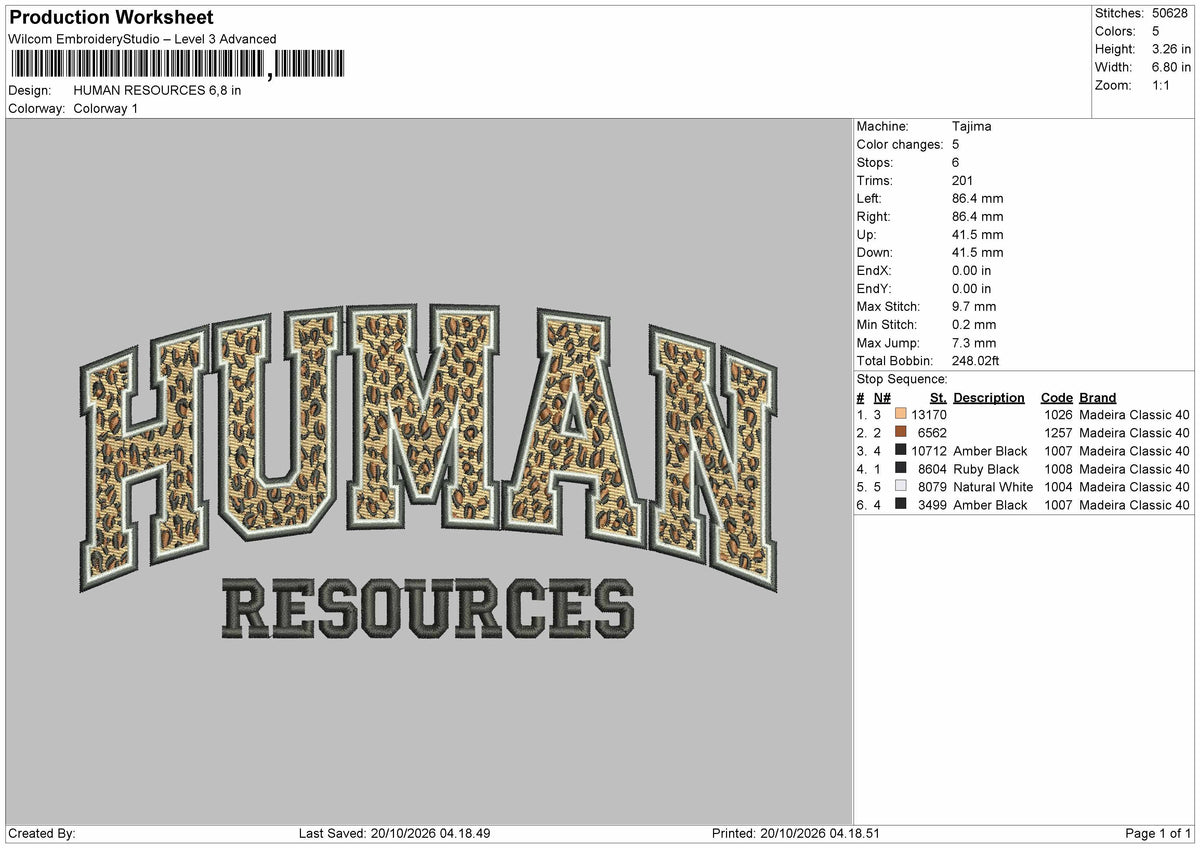
Task: Click the Up value 41.5 mm
Action: pos(977,234)
